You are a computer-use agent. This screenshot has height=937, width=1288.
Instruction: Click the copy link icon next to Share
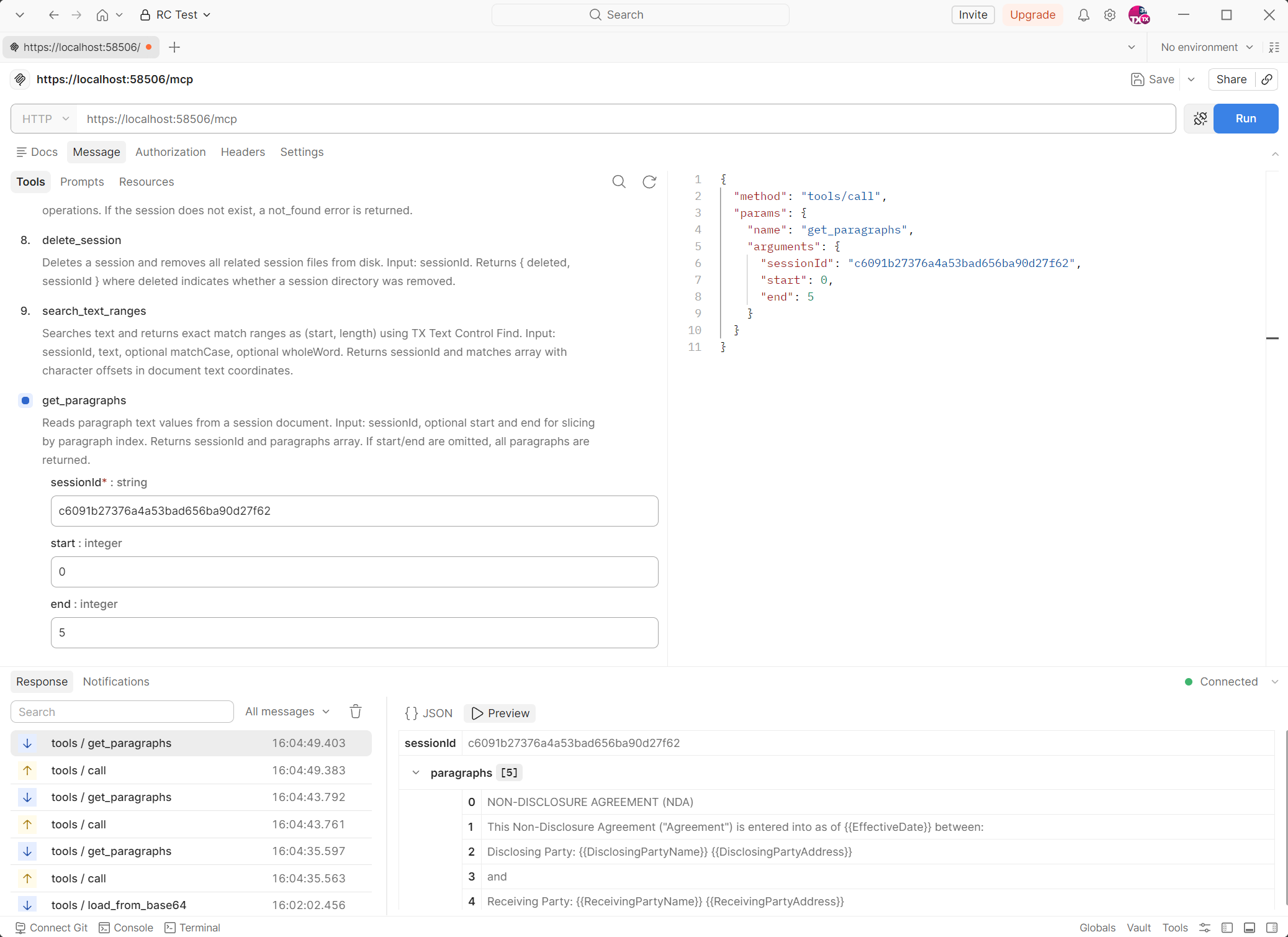(x=1267, y=79)
